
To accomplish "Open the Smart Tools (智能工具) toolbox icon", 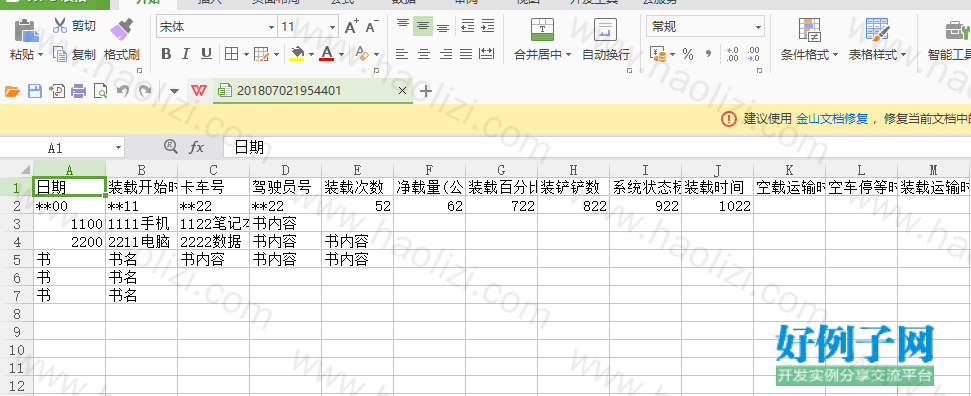I will [957, 29].
